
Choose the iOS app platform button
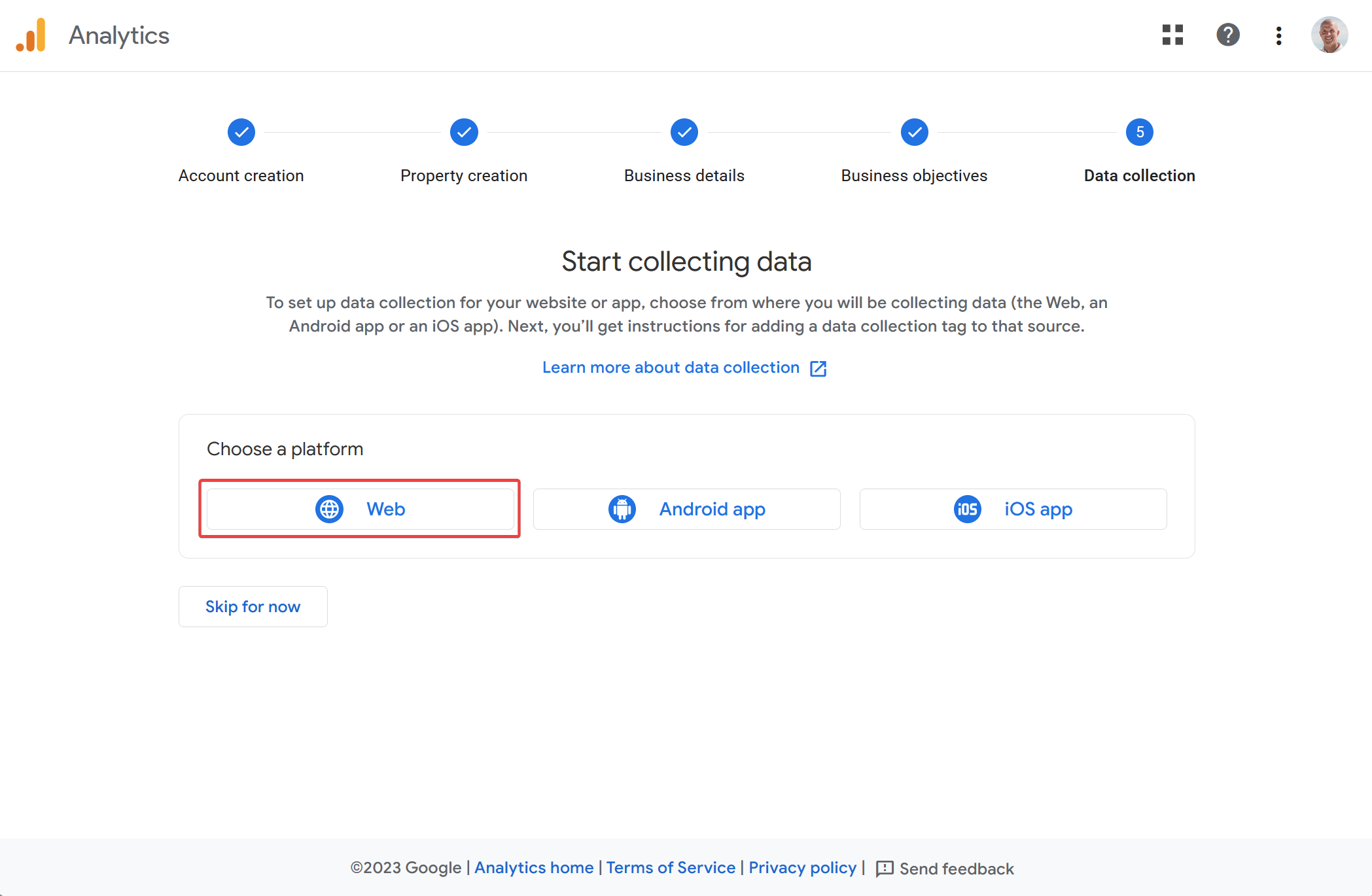pos(1013,509)
